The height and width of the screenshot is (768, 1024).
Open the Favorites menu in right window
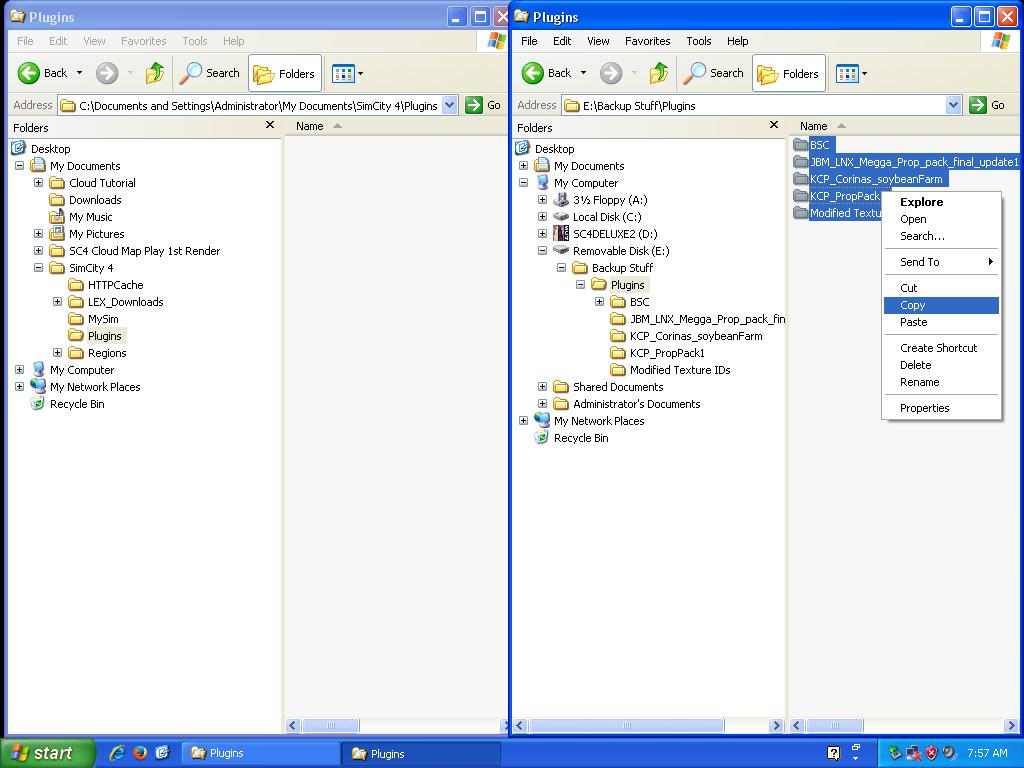pyautogui.click(x=647, y=41)
